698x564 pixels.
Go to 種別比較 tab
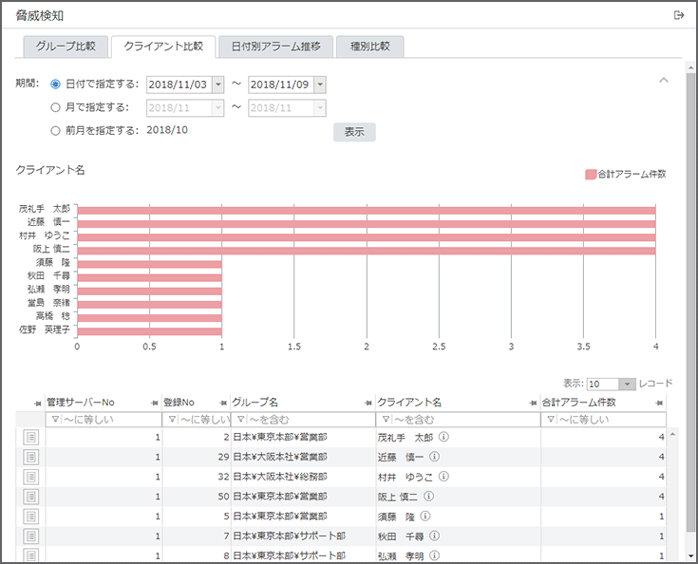[370, 46]
